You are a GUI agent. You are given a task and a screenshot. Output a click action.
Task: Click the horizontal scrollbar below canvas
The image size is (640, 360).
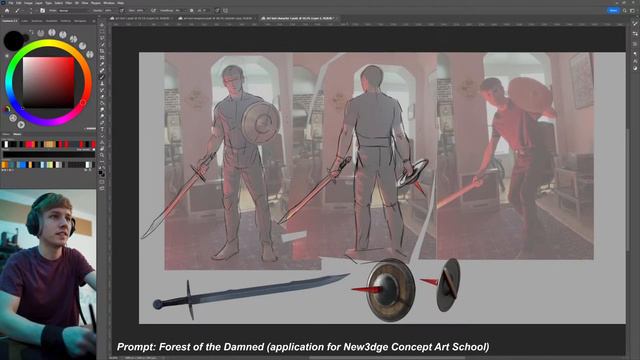tap(387, 358)
